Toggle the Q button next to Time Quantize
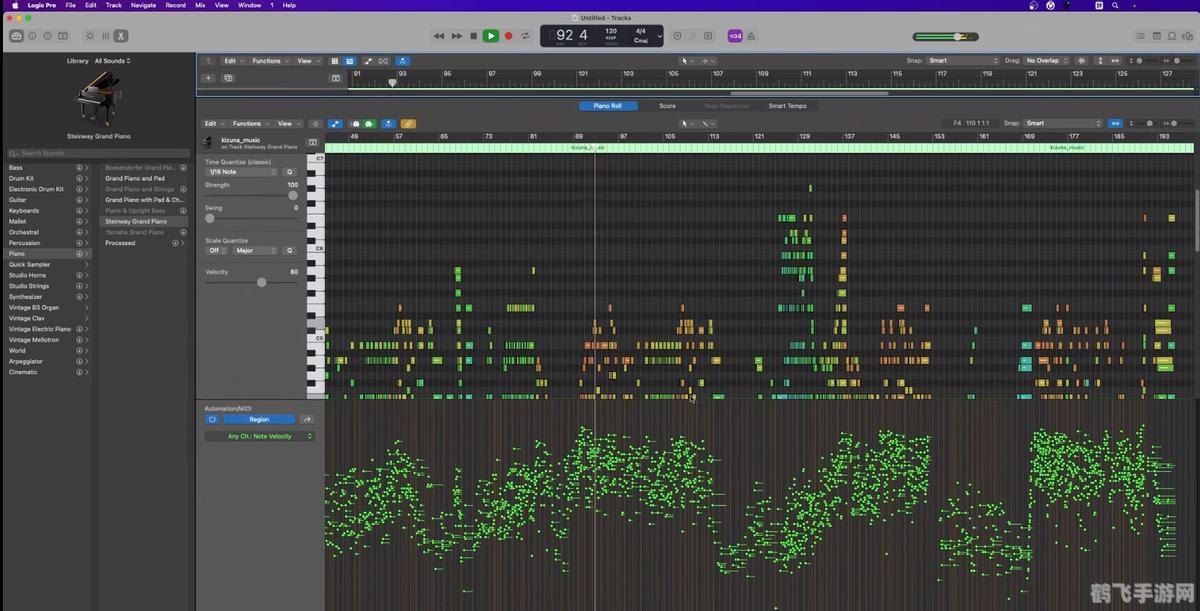Image resolution: width=1200 pixels, height=611 pixels. [x=290, y=172]
